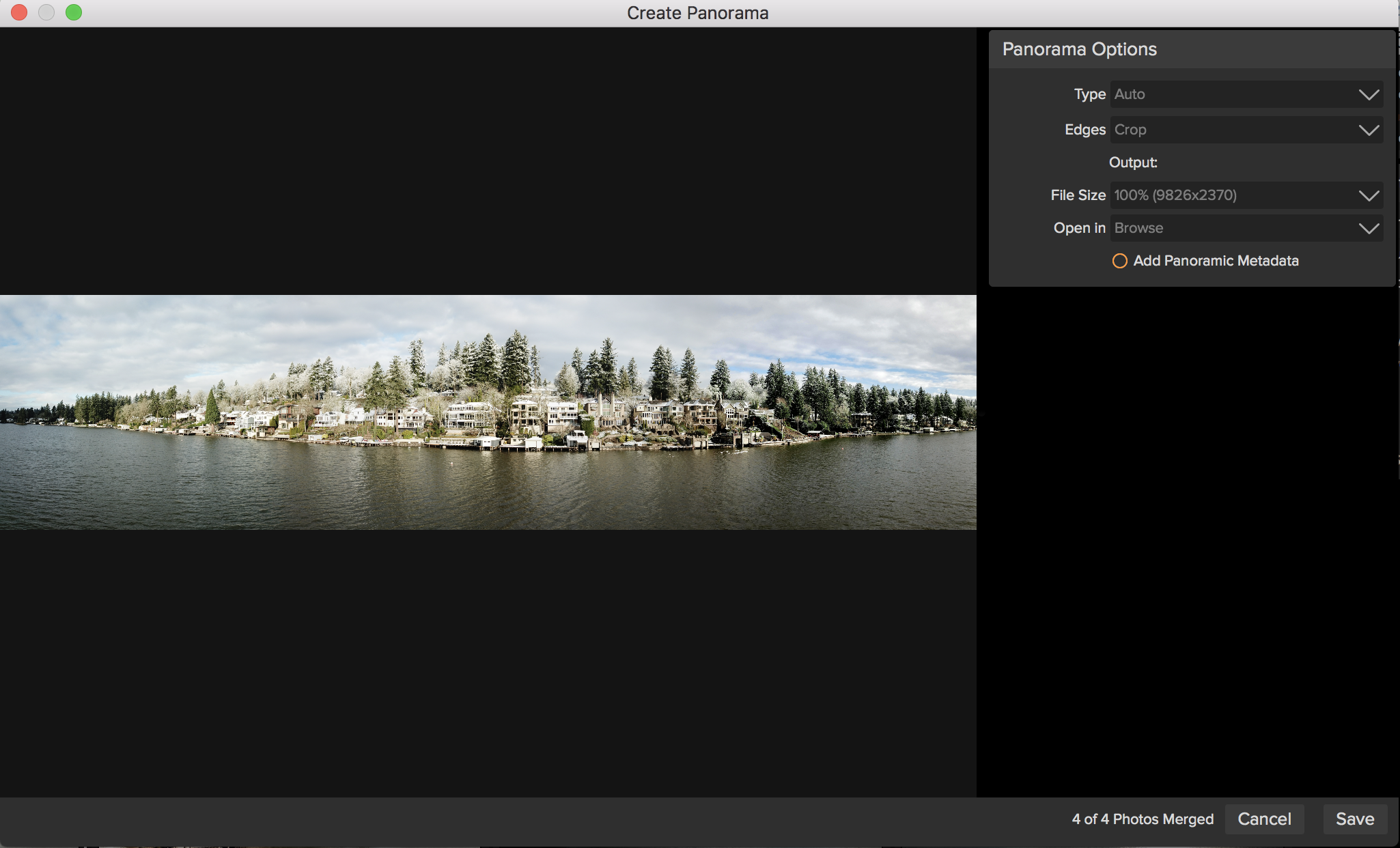Open the File Size dropdown arrow
Screen dimensions: 1400x848
click(x=1369, y=195)
